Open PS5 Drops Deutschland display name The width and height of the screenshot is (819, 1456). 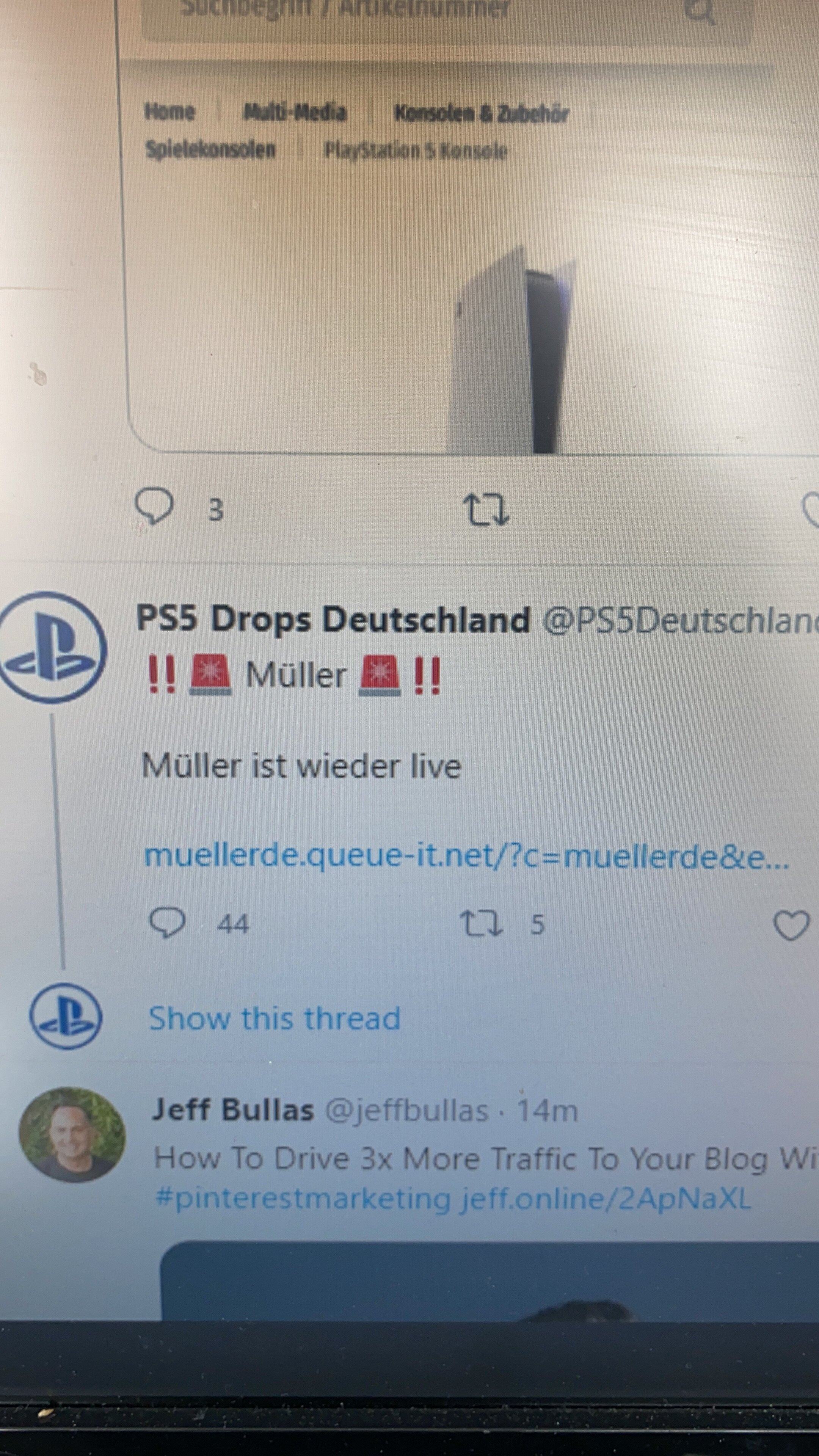click(333, 619)
